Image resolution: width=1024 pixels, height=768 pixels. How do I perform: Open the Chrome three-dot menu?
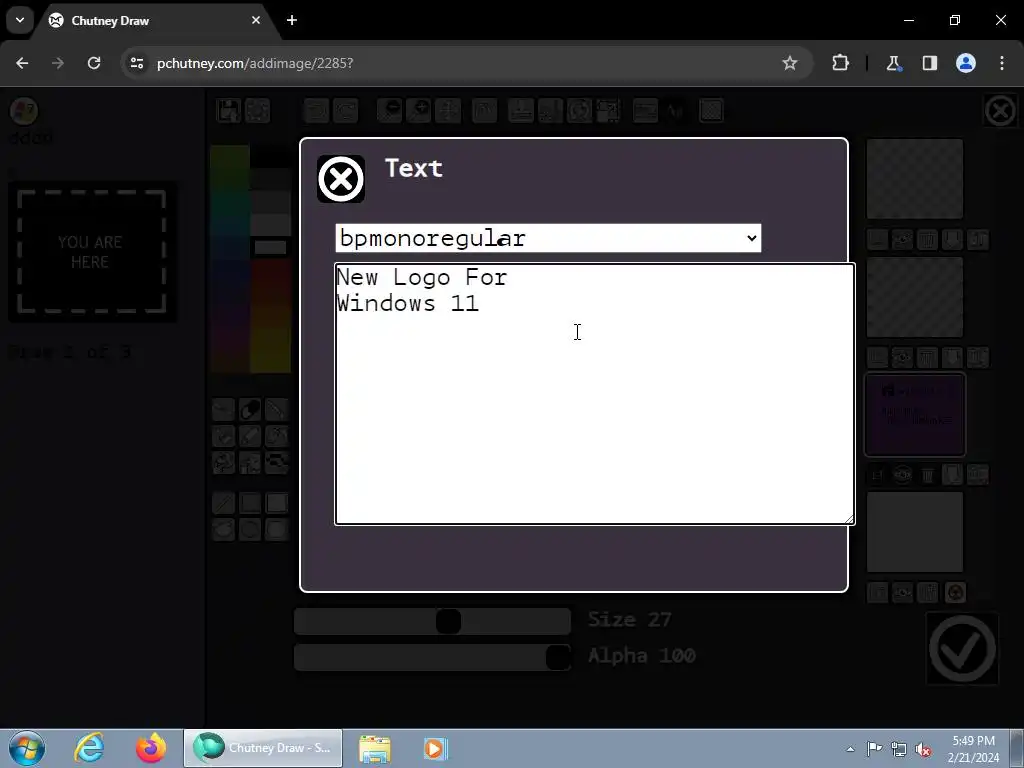pyautogui.click(x=1002, y=63)
